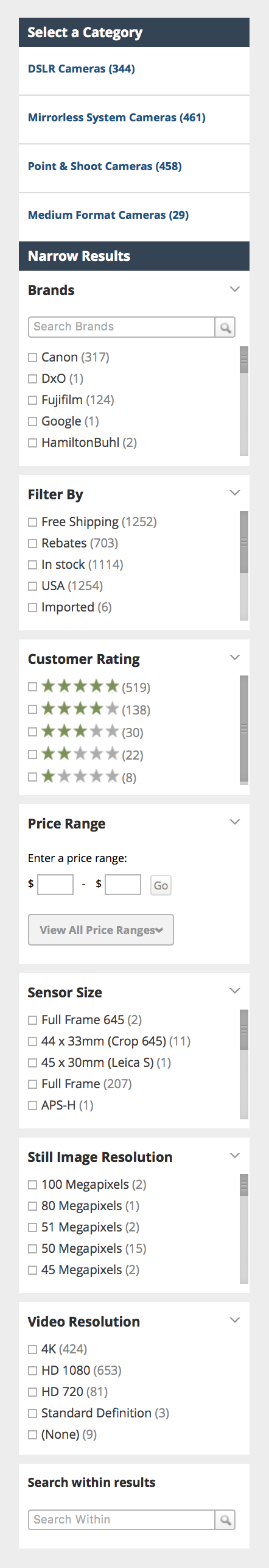
Task: Check the Canon brand checkbox
Action: (x=33, y=358)
